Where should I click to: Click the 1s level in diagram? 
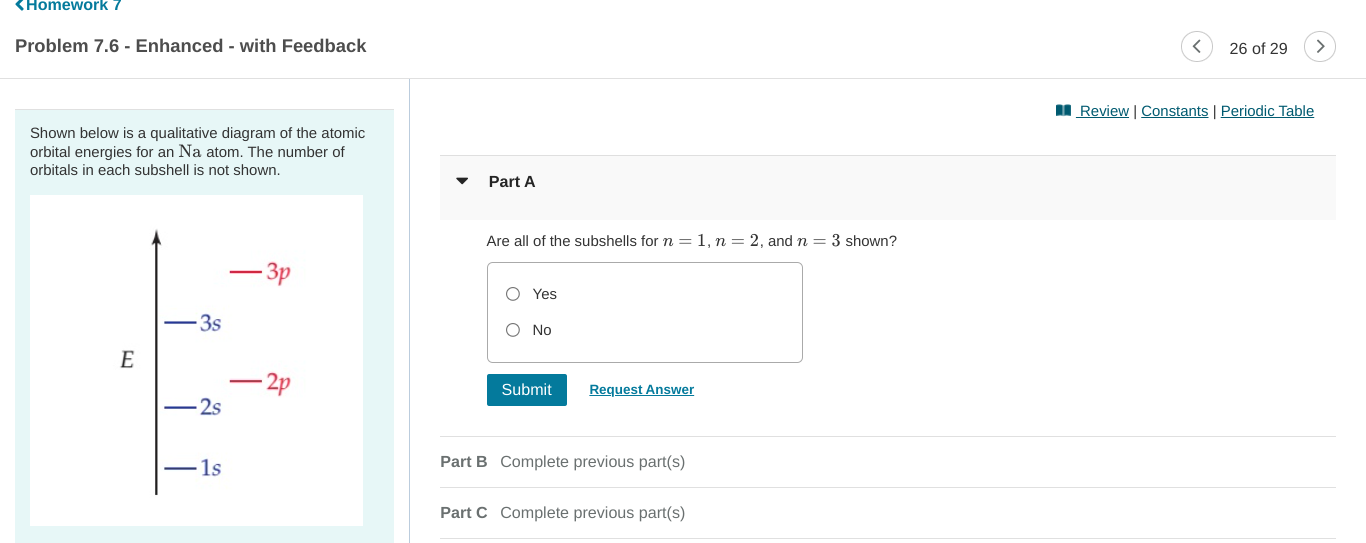click(195, 468)
